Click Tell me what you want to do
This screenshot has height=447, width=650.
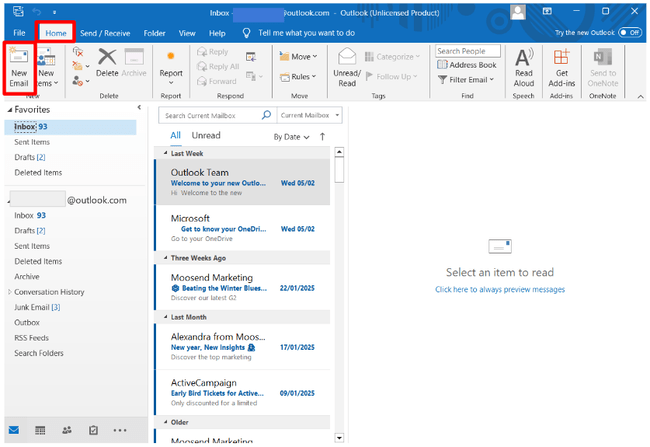pyautogui.click(x=306, y=33)
